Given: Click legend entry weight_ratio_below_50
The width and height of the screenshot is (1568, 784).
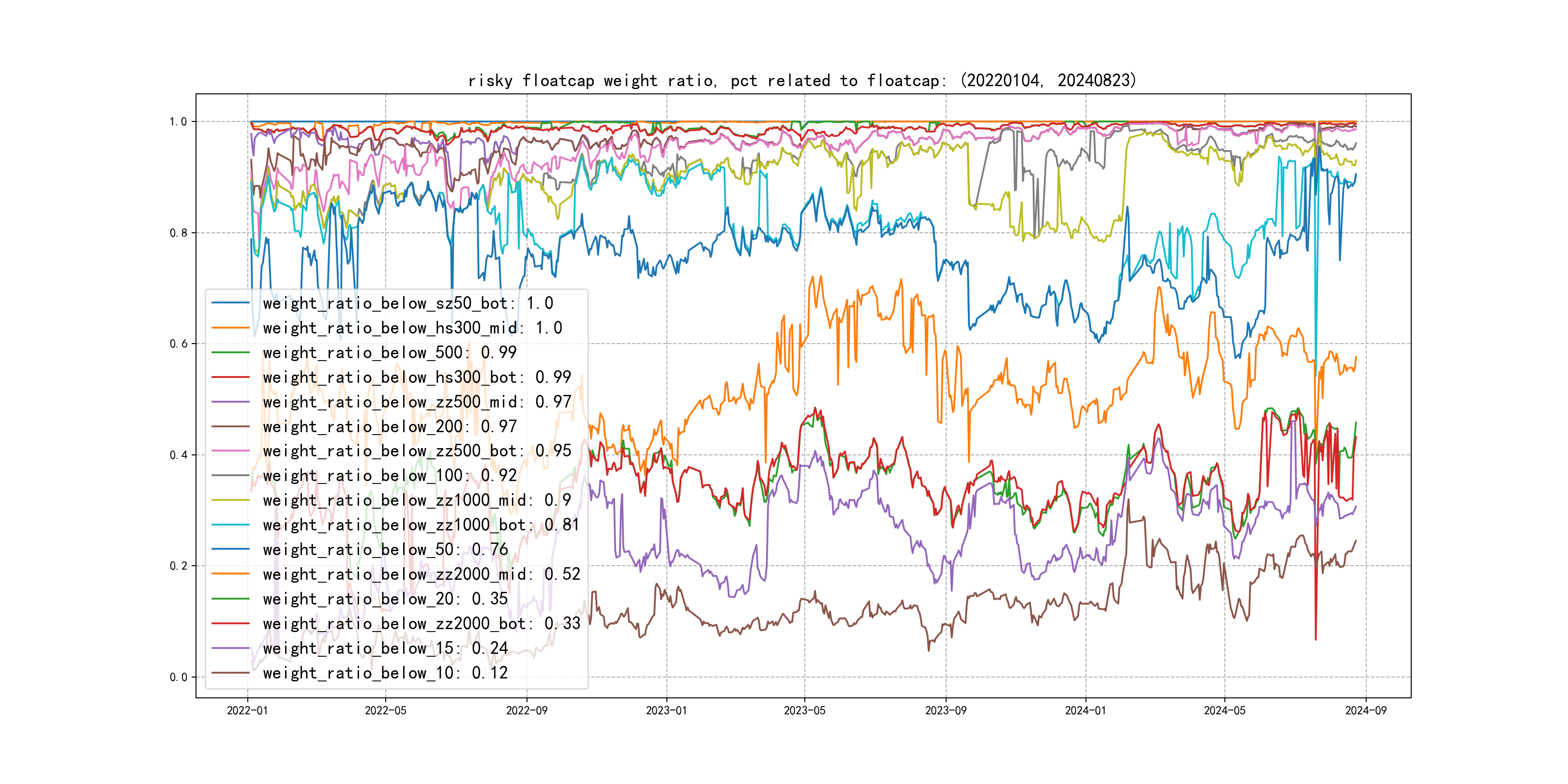Looking at the screenshot, I should (x=385, y=550).
